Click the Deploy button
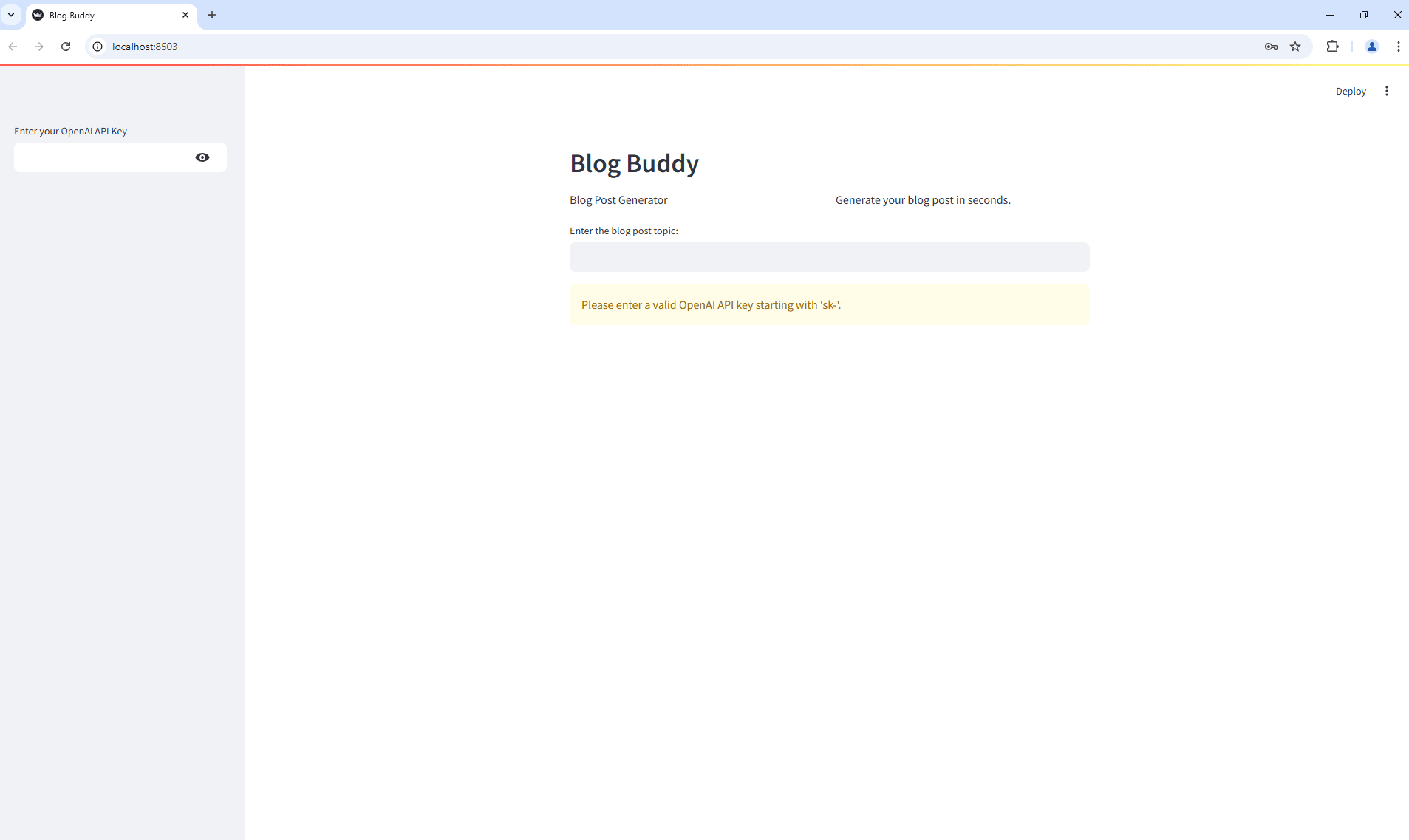The width and height of the screenshot is (1409, 840). click(1351, 91)
